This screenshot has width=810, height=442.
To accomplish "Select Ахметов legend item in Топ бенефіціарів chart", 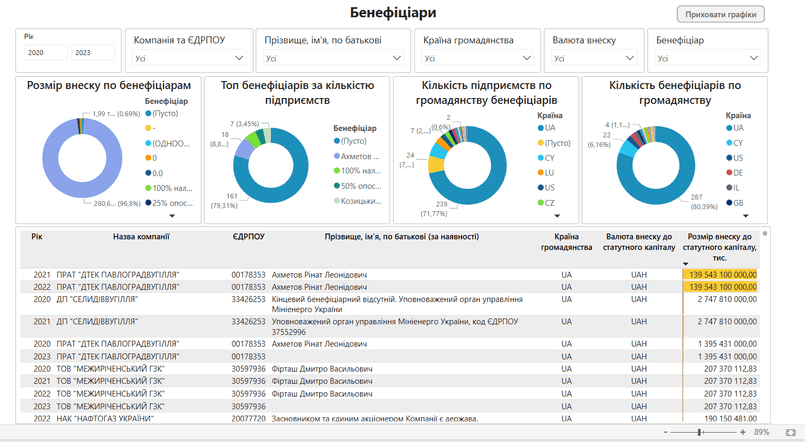I will click(358, 157).
